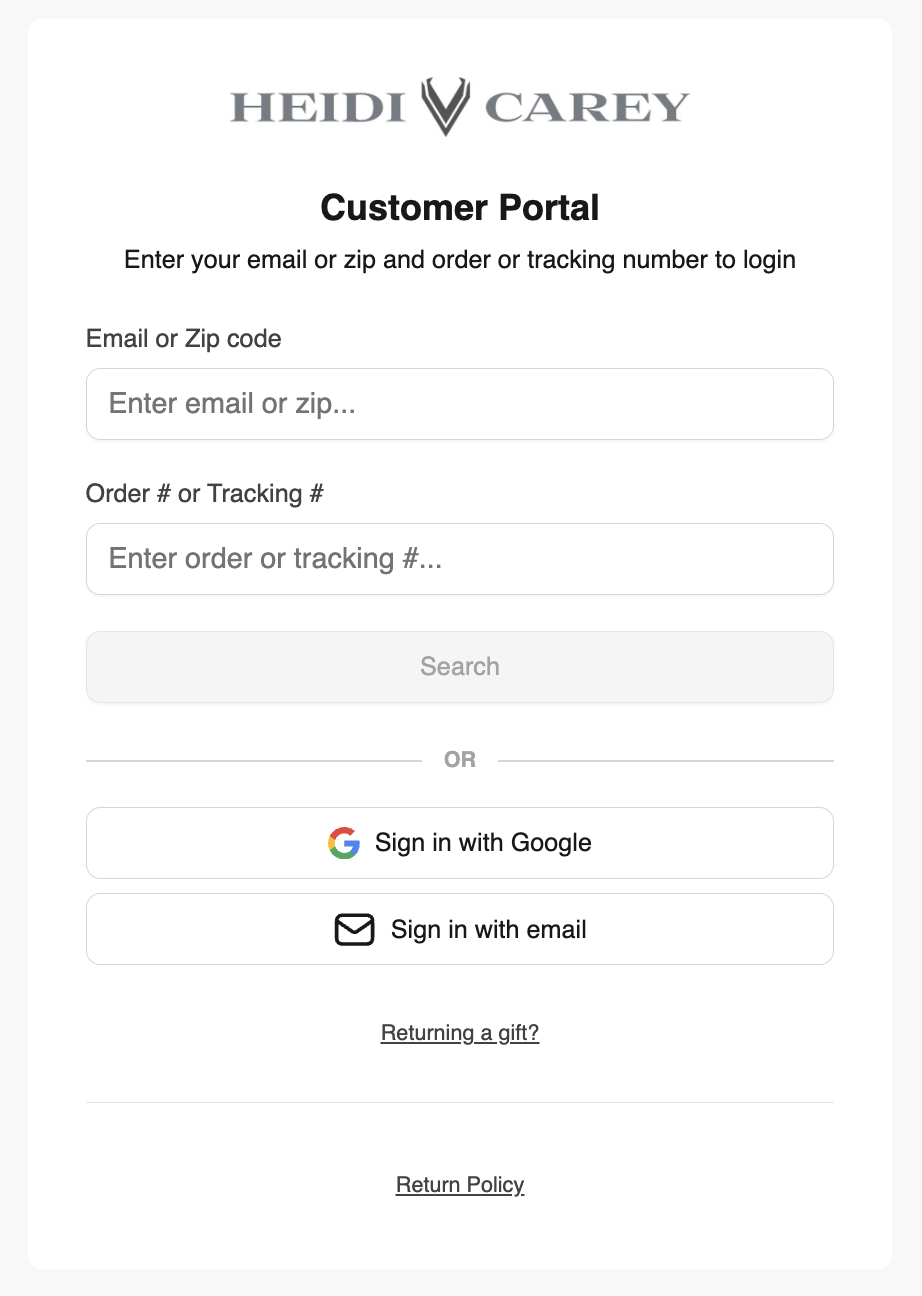Focus the Order or Tracking number field

(460, 559)
